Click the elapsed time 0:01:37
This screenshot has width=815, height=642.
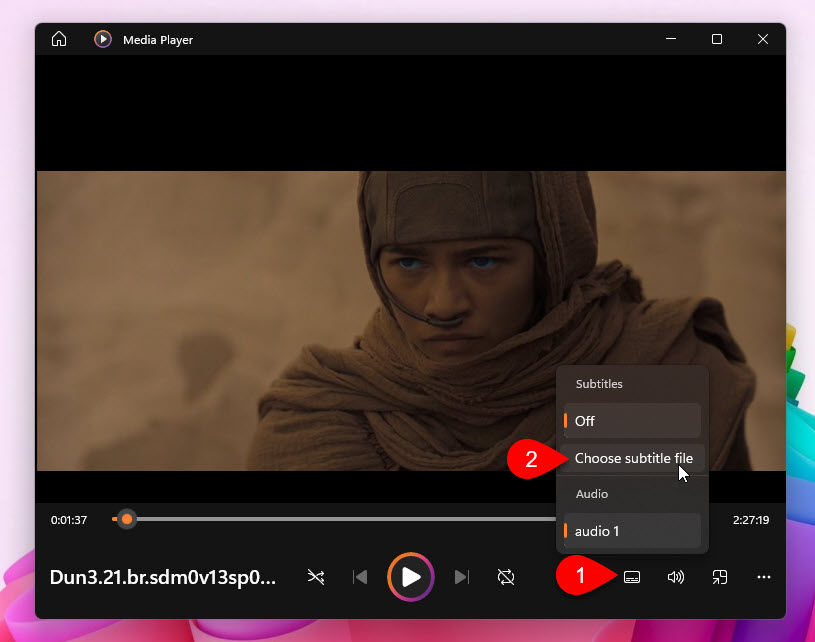coord(69,520)
